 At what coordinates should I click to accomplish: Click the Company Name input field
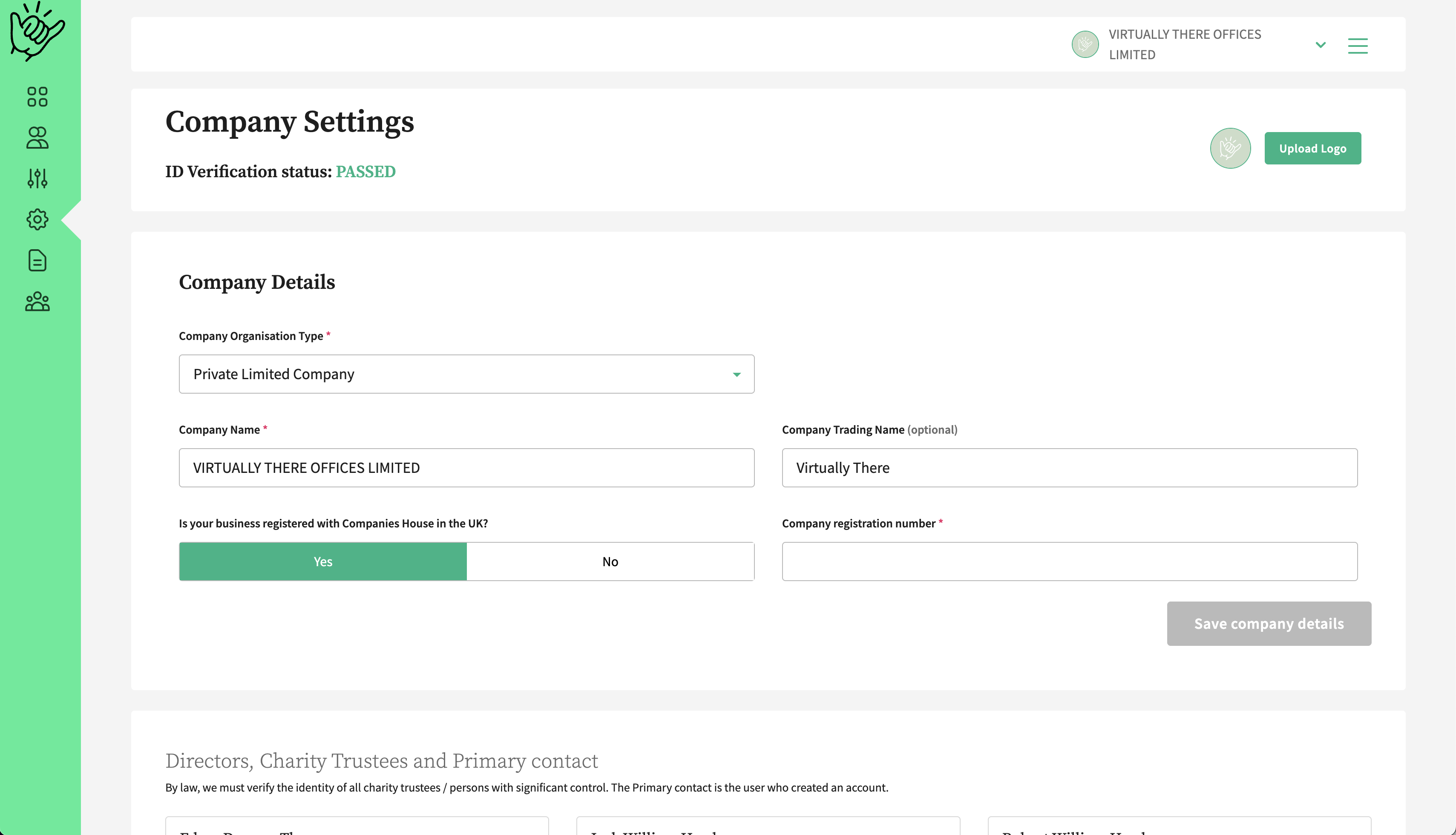466,468
